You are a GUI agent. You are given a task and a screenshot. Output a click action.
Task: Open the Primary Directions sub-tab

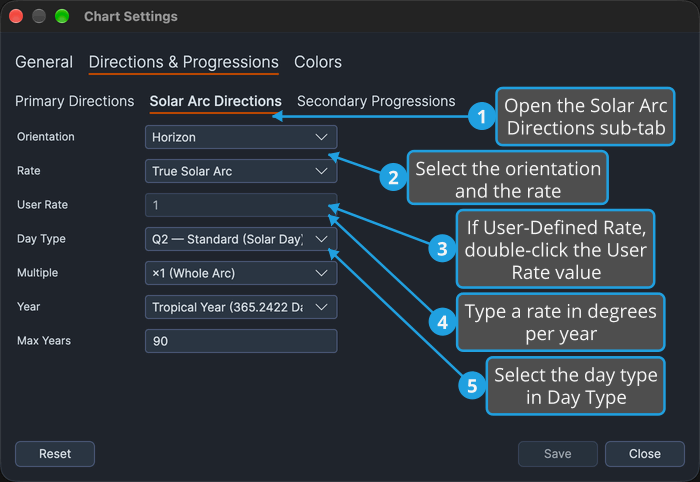coord(75,101)
